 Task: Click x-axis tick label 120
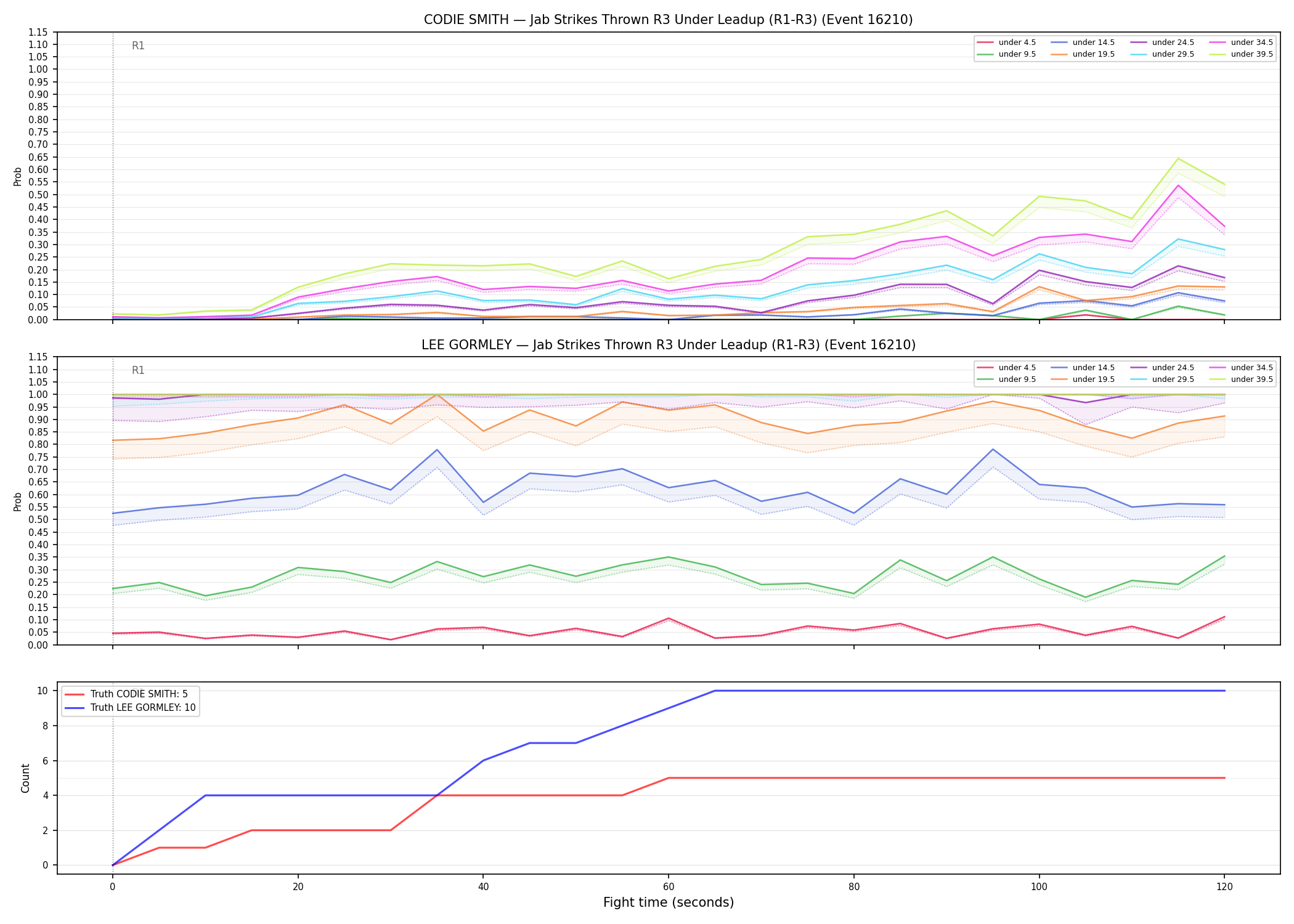[1224, 887]
